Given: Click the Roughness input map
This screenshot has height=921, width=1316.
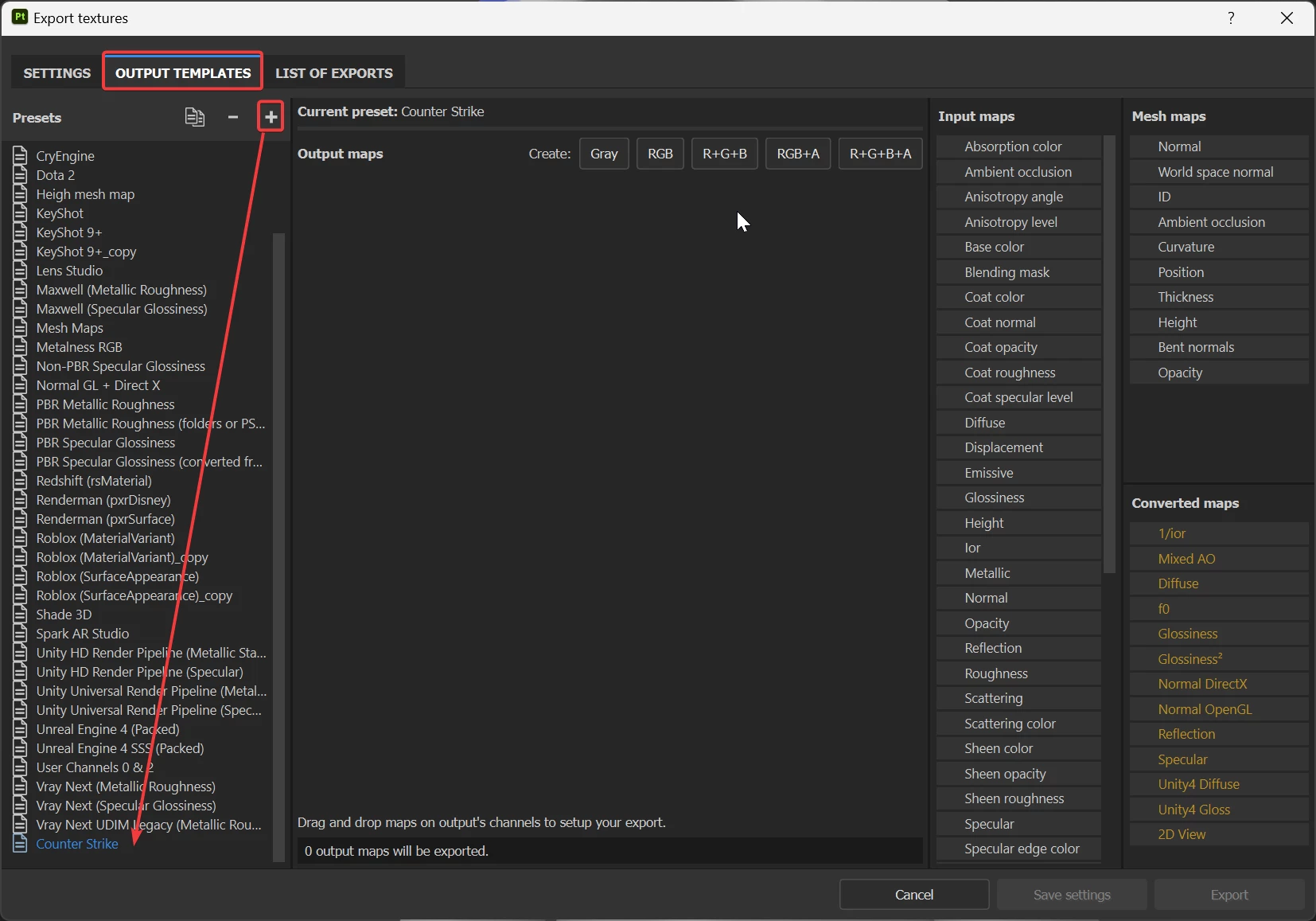Looking at the screenshot, I should point(1018,673).
